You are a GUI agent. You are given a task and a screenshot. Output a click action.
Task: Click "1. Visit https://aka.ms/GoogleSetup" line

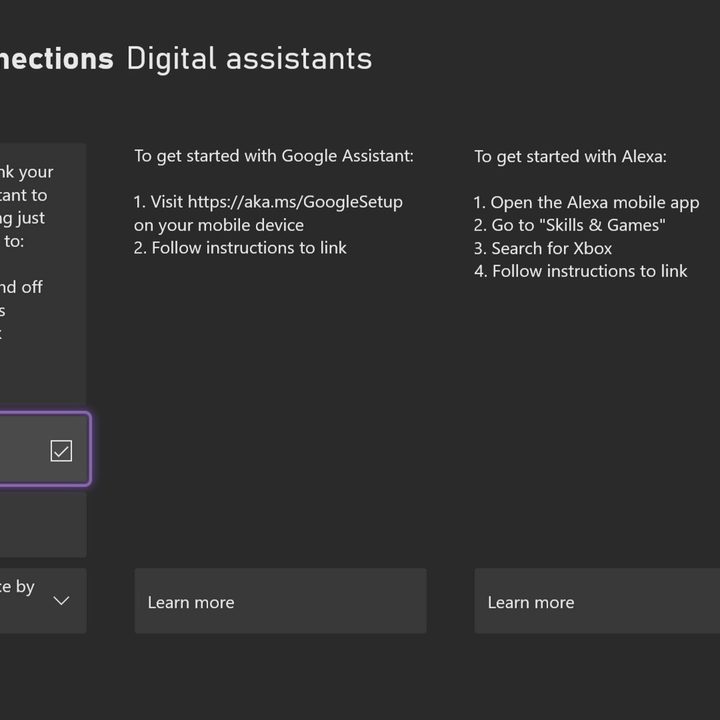pos(268,202)
